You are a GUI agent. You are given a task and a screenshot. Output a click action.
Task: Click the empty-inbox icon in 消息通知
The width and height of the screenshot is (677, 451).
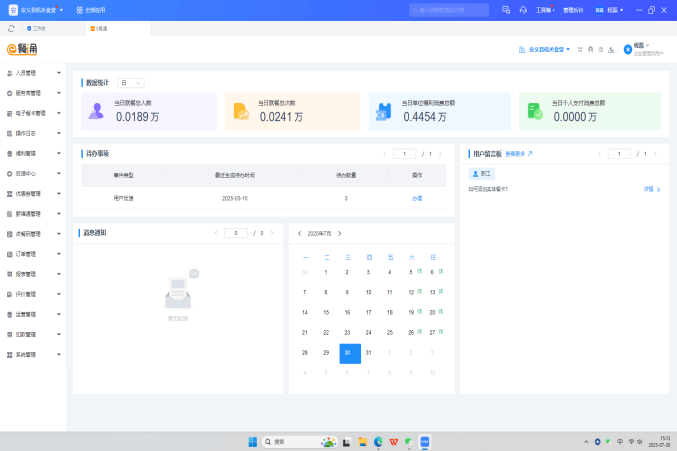click(178, 293)
